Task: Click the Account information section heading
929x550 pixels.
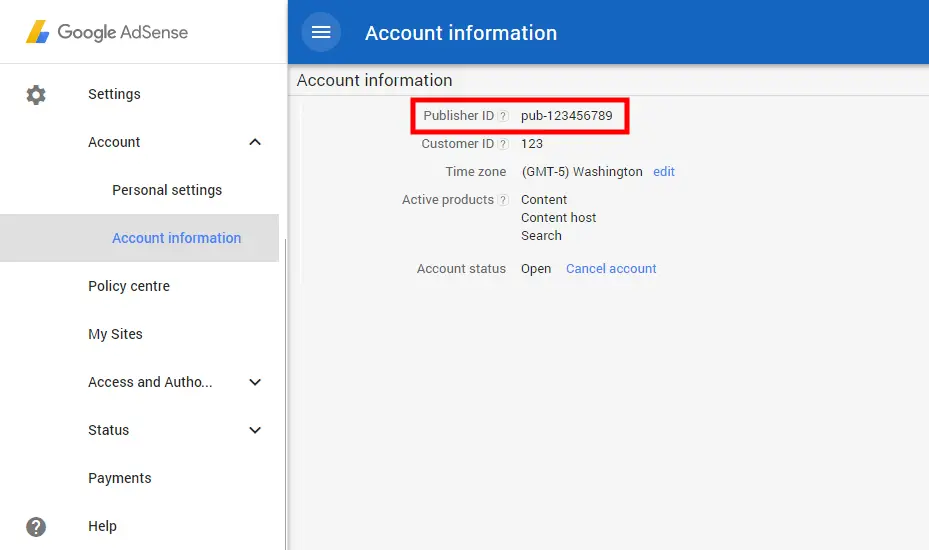Action: coord(374,81)
